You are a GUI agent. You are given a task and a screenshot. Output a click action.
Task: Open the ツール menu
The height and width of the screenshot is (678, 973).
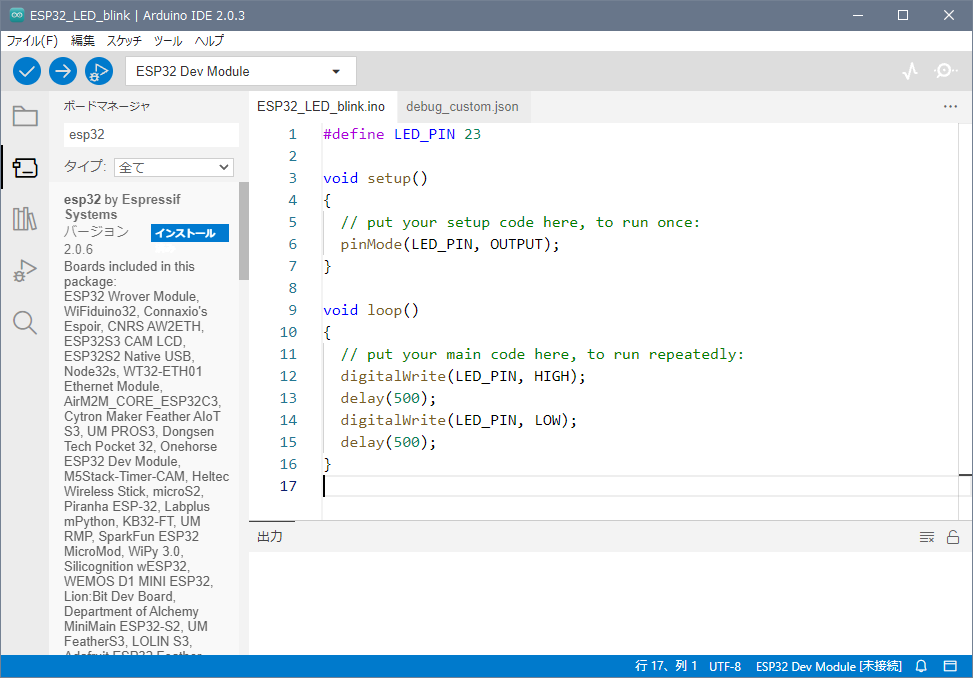(168, 41)
